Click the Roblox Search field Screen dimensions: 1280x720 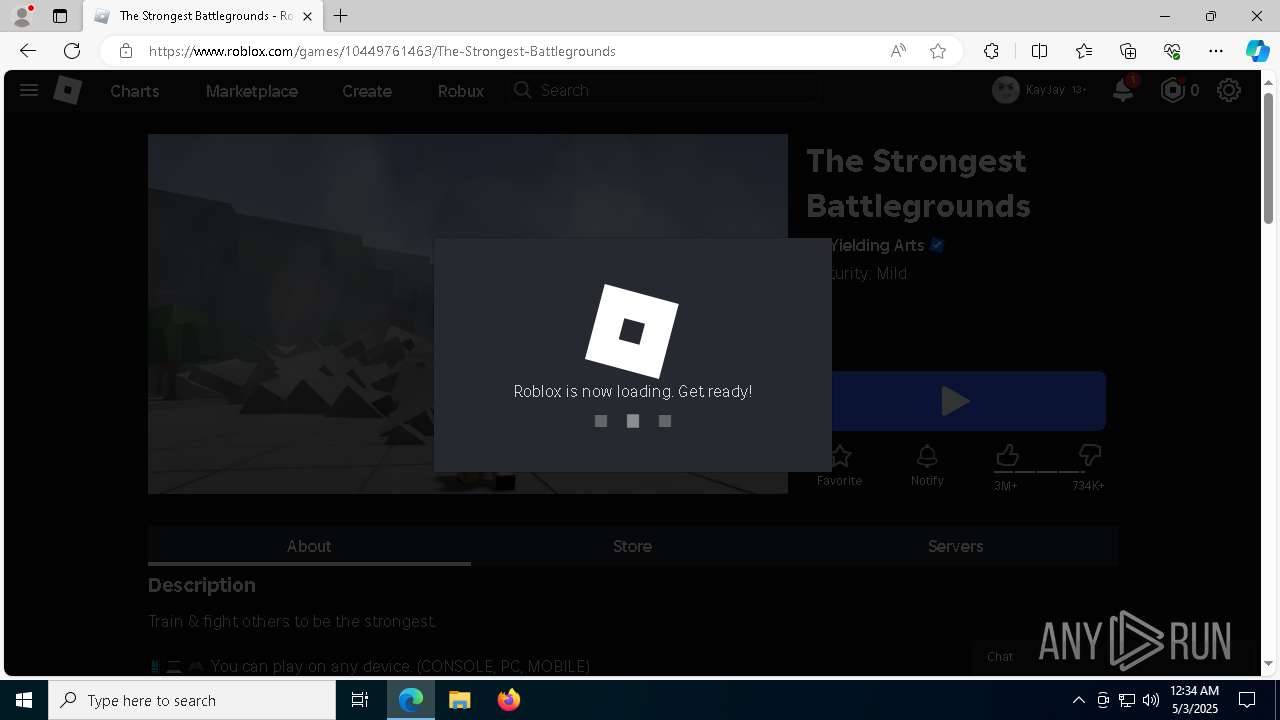(664, 90)
